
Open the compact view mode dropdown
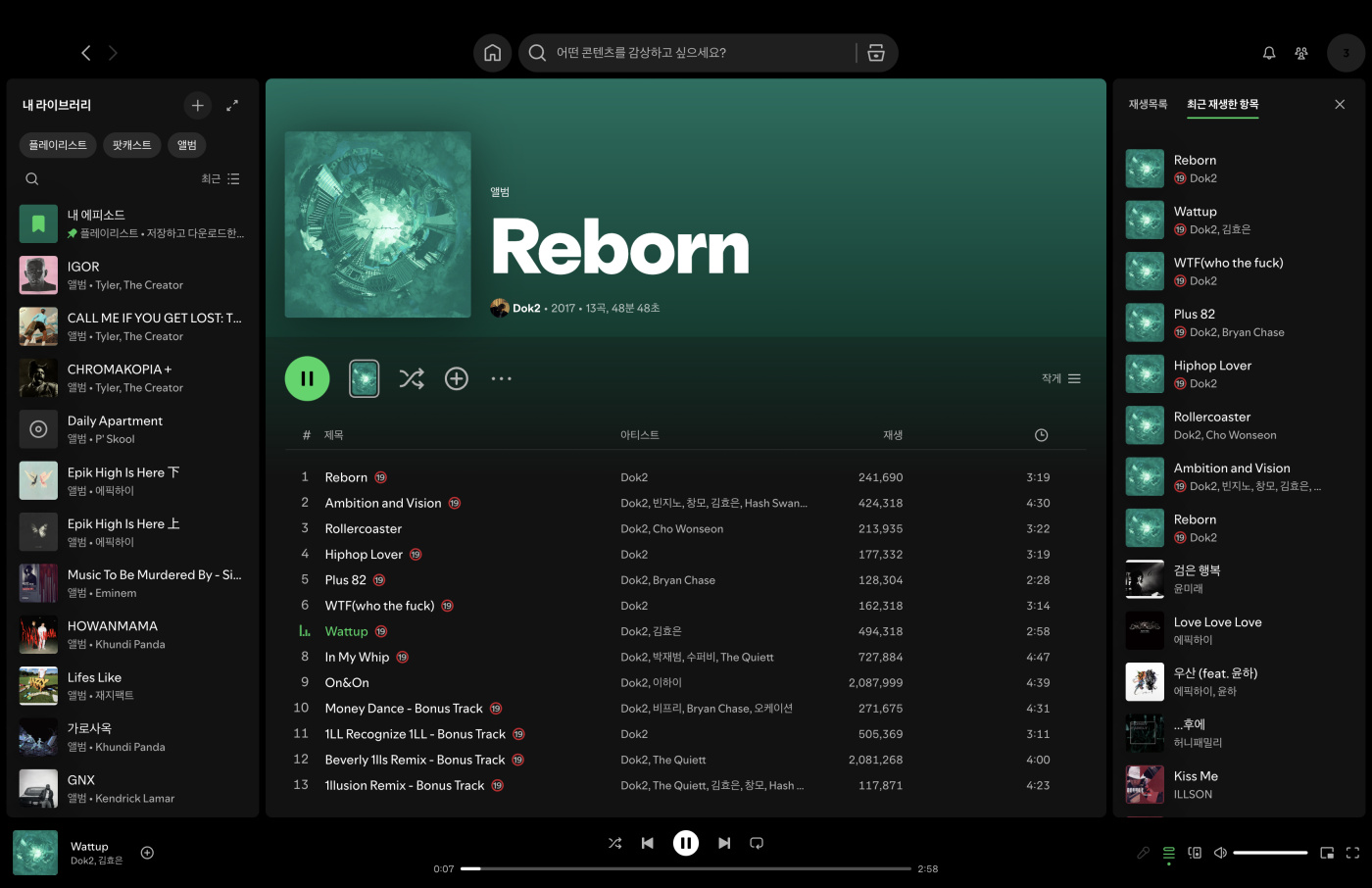(x=1061, y=378)
